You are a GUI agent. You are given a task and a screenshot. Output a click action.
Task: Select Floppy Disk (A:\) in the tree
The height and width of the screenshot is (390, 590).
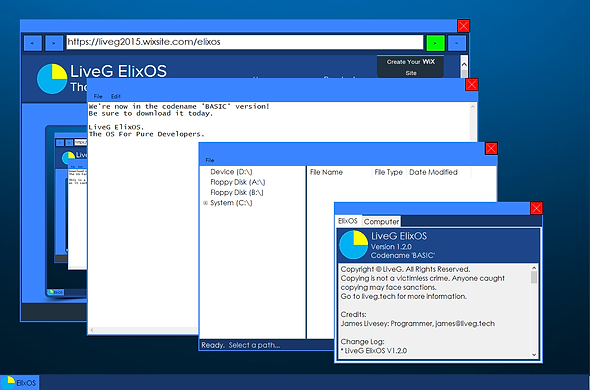point(237,182)
